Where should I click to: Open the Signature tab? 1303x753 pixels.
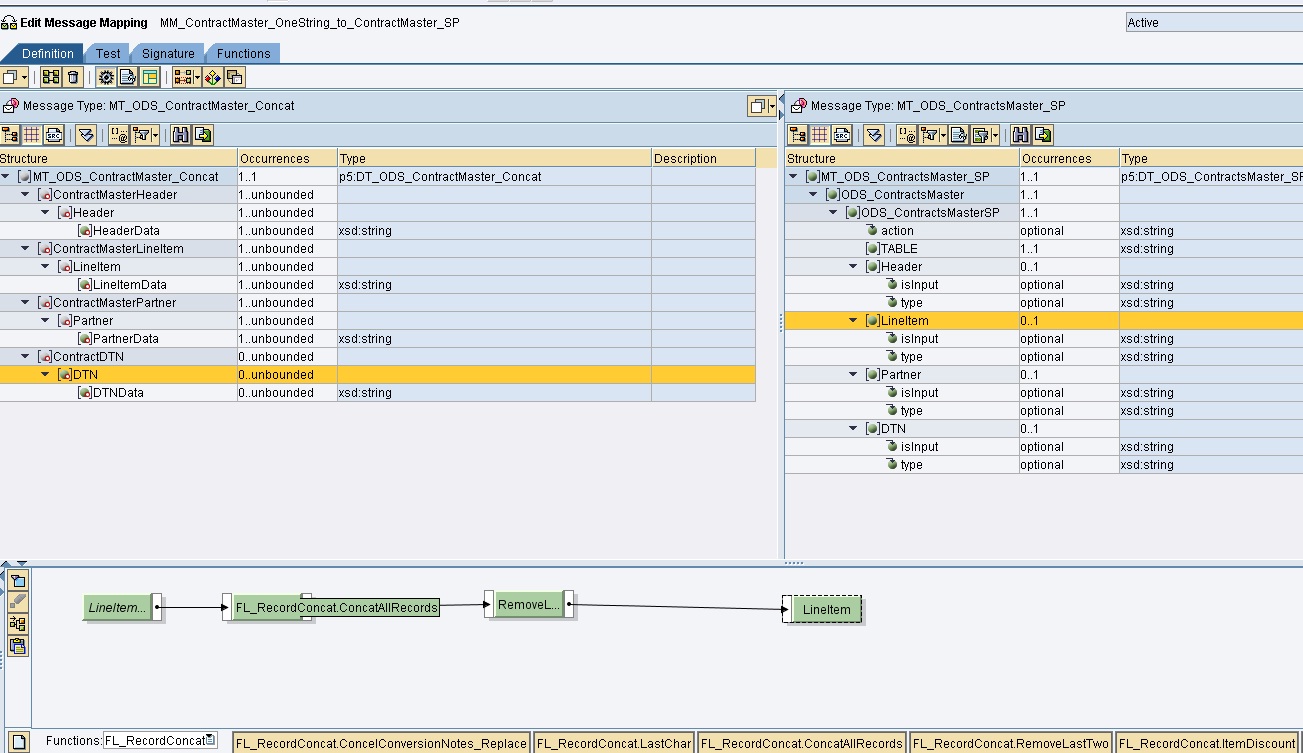click(x=168, y=54)
